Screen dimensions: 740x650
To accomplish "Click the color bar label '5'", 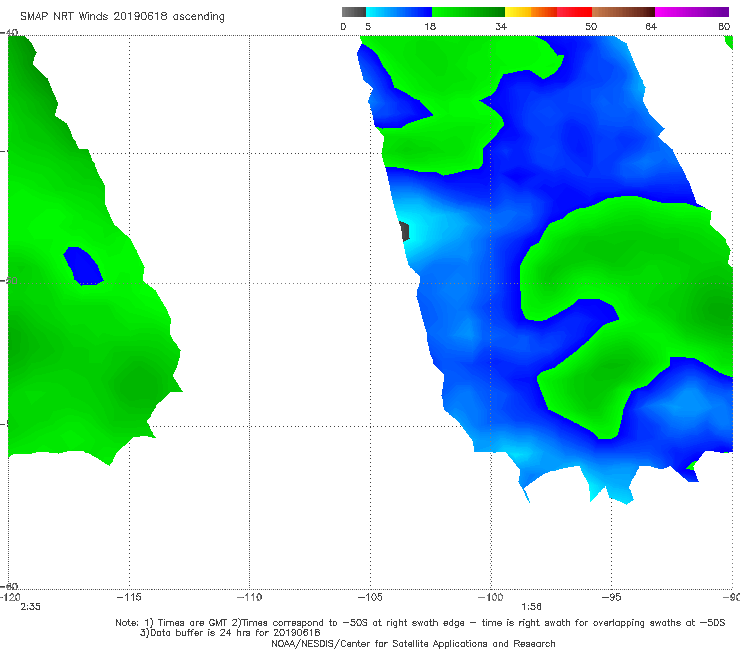I will click(368, 26).
